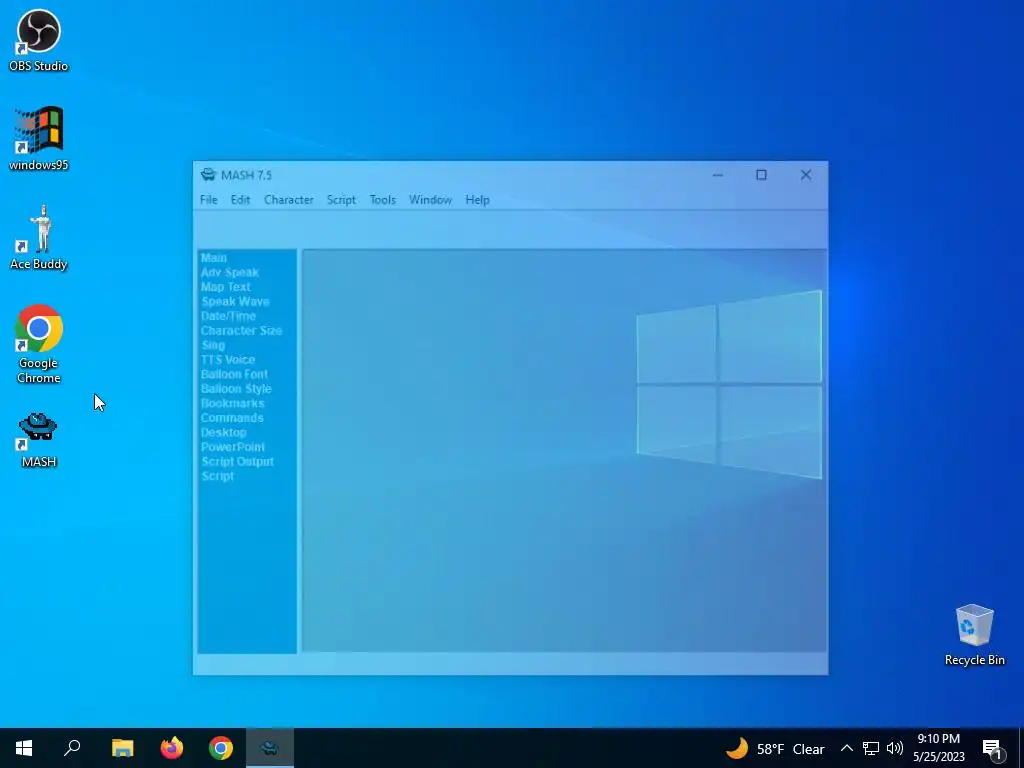Screen dimensions: 1024x768
Task: Select Commands in sidebar
Action: coord(232,418)
